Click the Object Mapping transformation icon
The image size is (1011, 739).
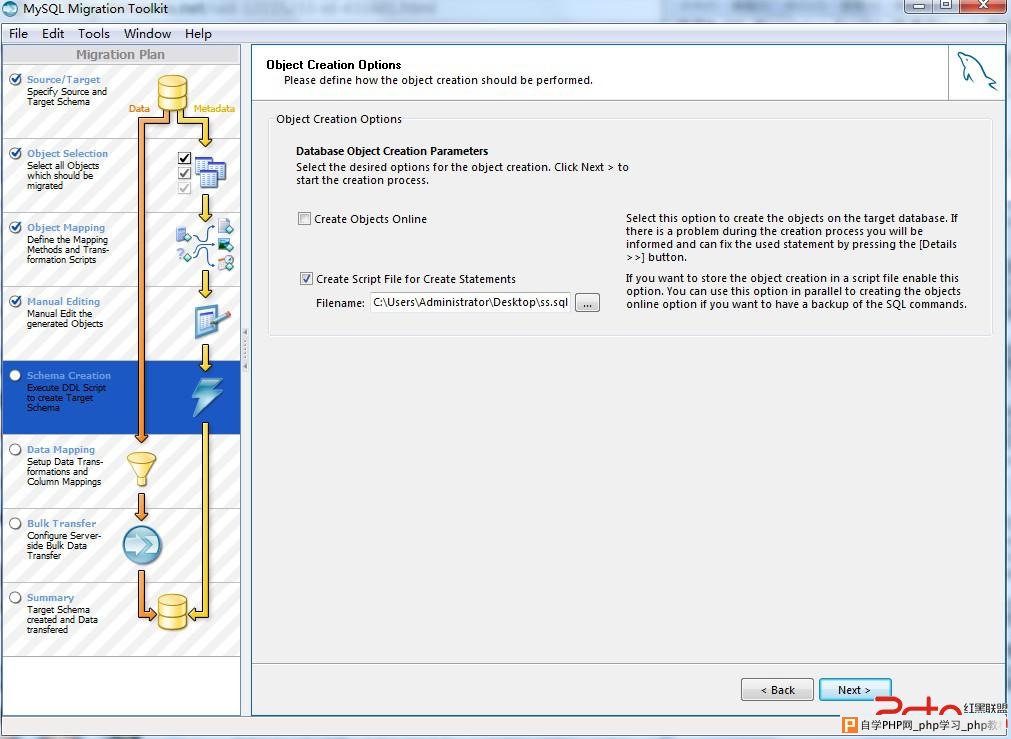(x=205, y=245)
